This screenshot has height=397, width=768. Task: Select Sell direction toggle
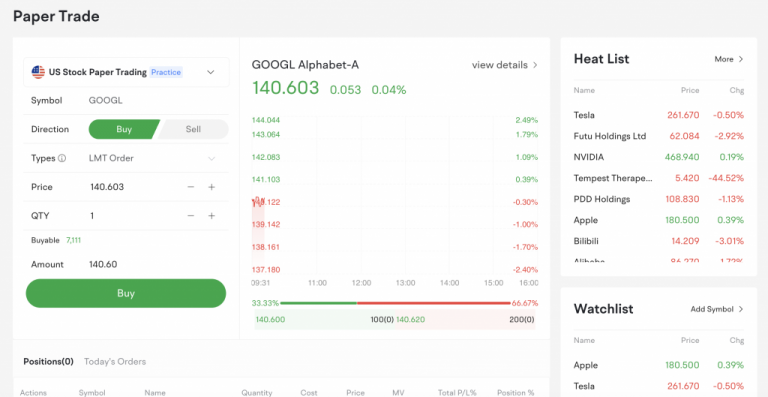(x=193, y=129)
